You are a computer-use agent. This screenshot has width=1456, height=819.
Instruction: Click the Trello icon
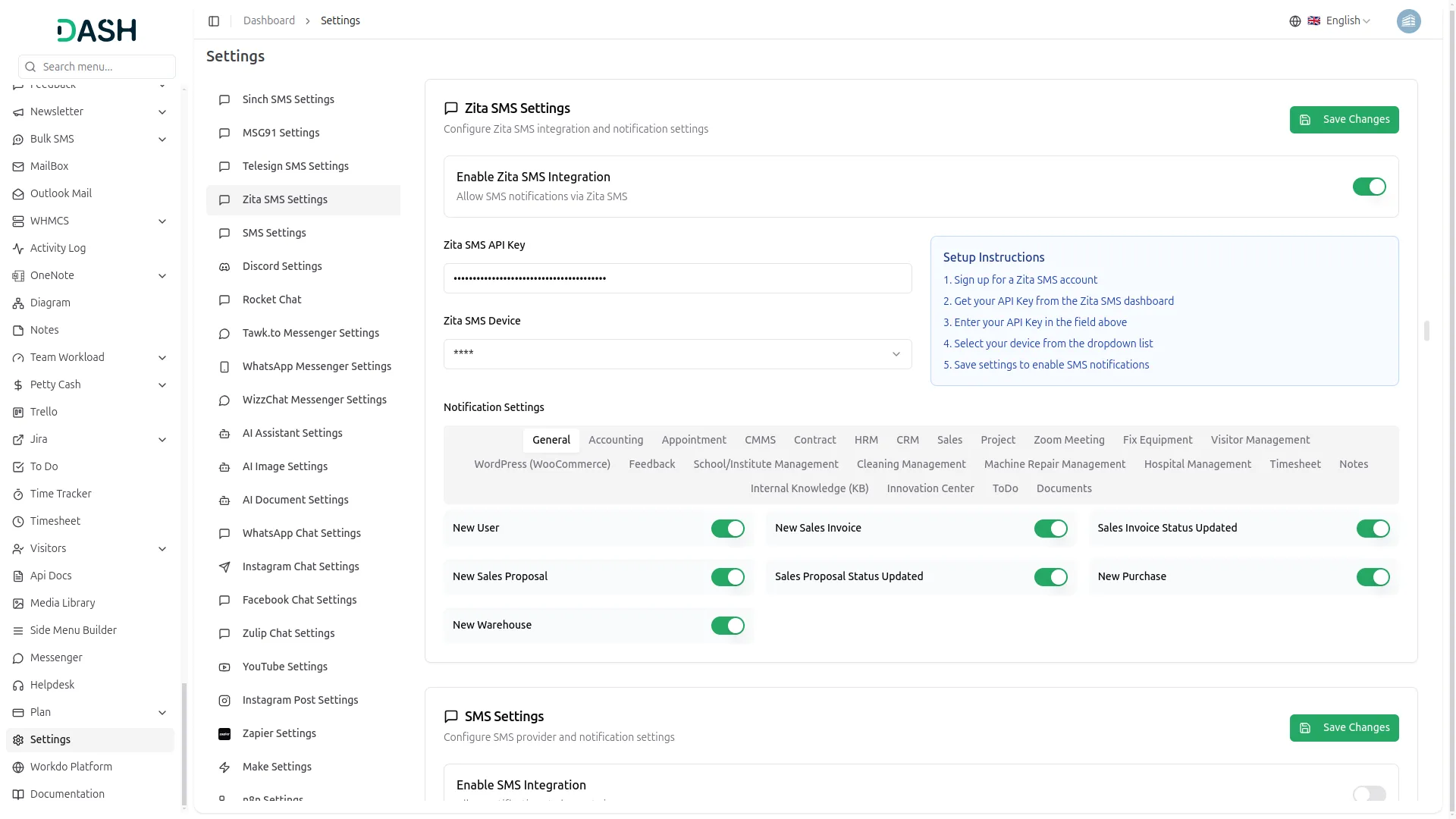pos(18,413)
